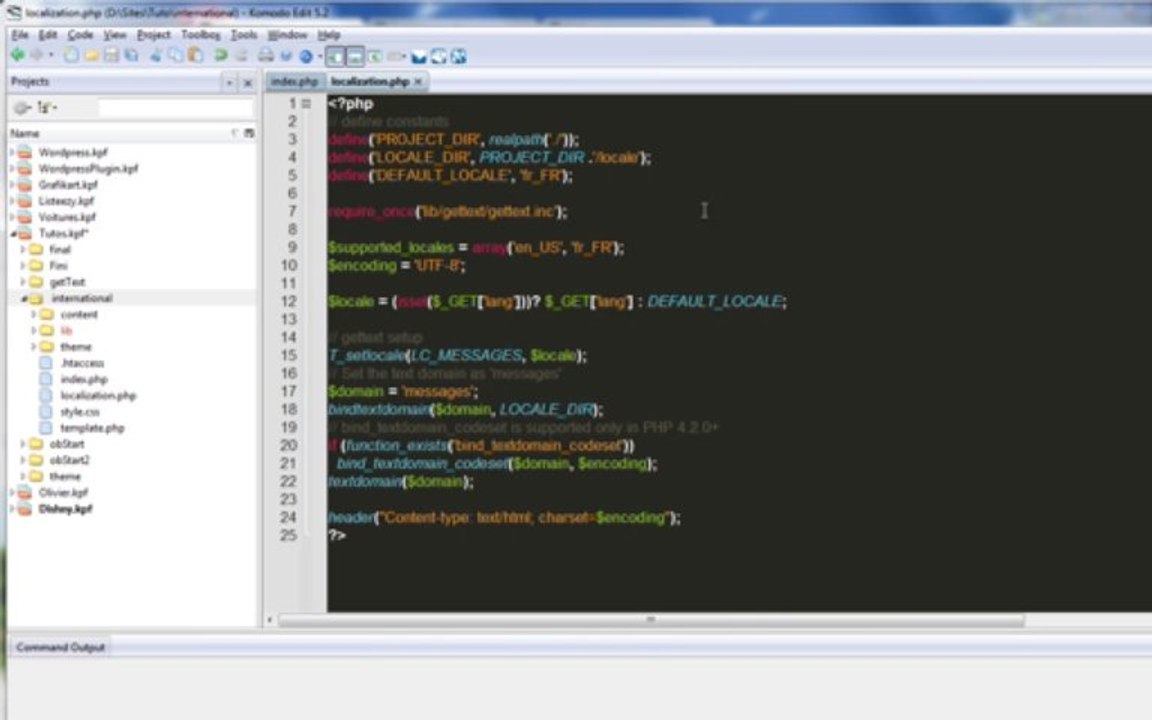Expand the obStart folder
Viewport: 1152px width, 720px height.
(23, 444)
